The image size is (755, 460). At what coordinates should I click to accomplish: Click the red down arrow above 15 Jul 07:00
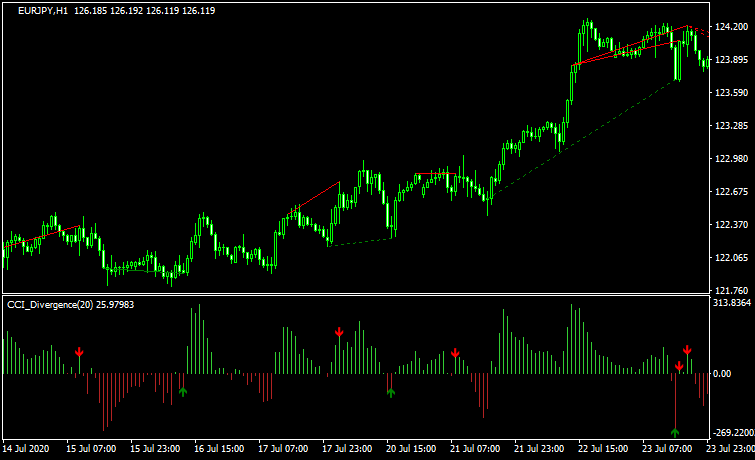(x=79, y=352)
